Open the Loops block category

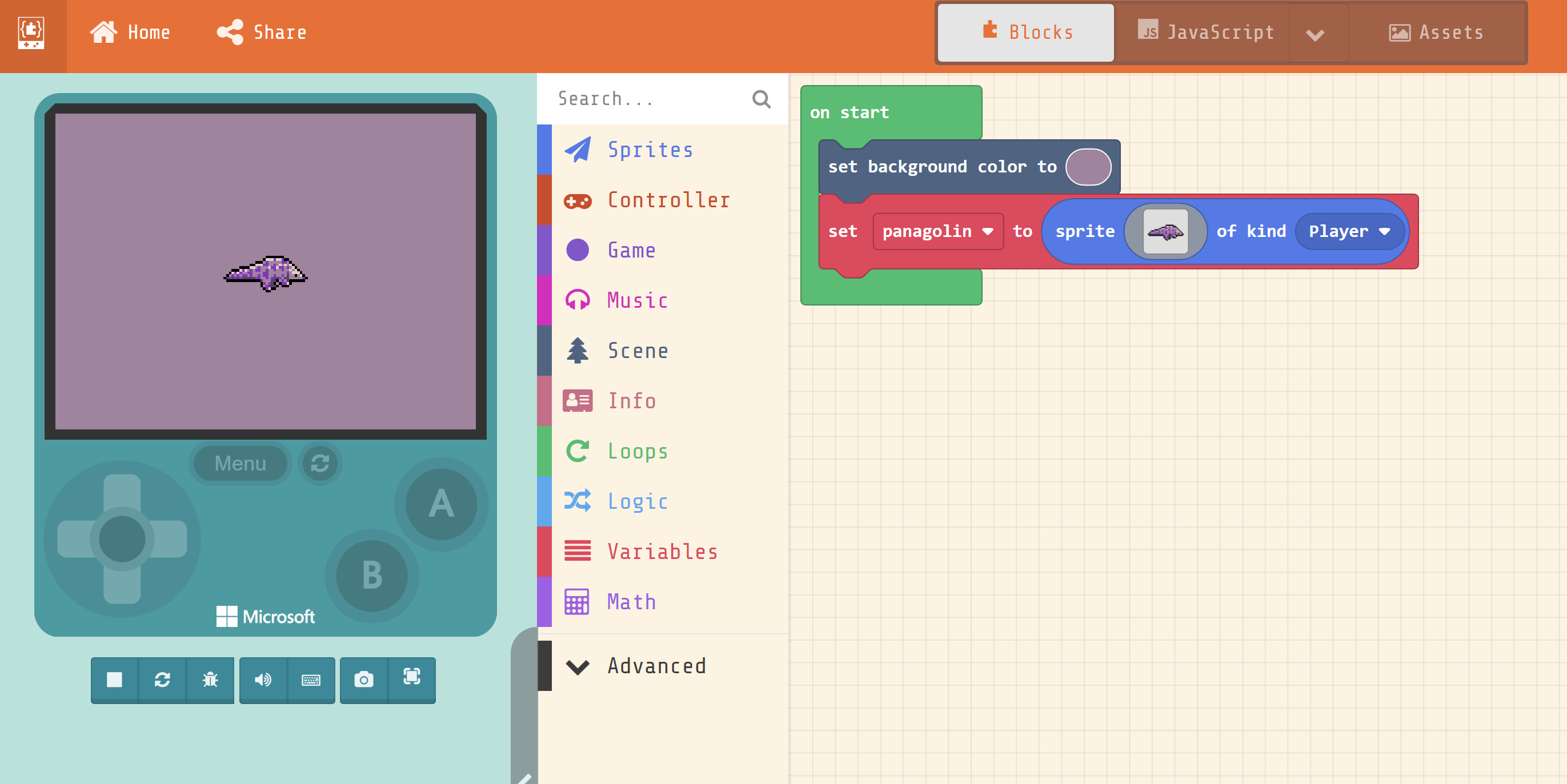663,451
